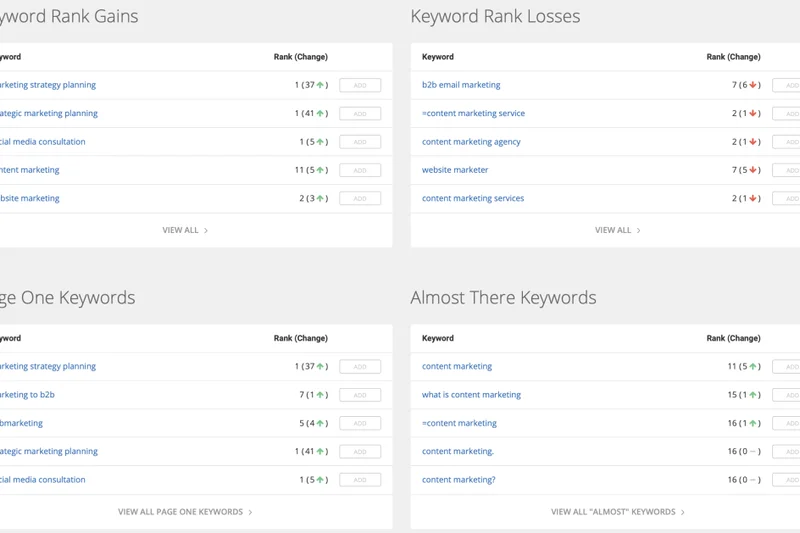Click the content marketing? keyword in Almost There

(x=458, y=480)
